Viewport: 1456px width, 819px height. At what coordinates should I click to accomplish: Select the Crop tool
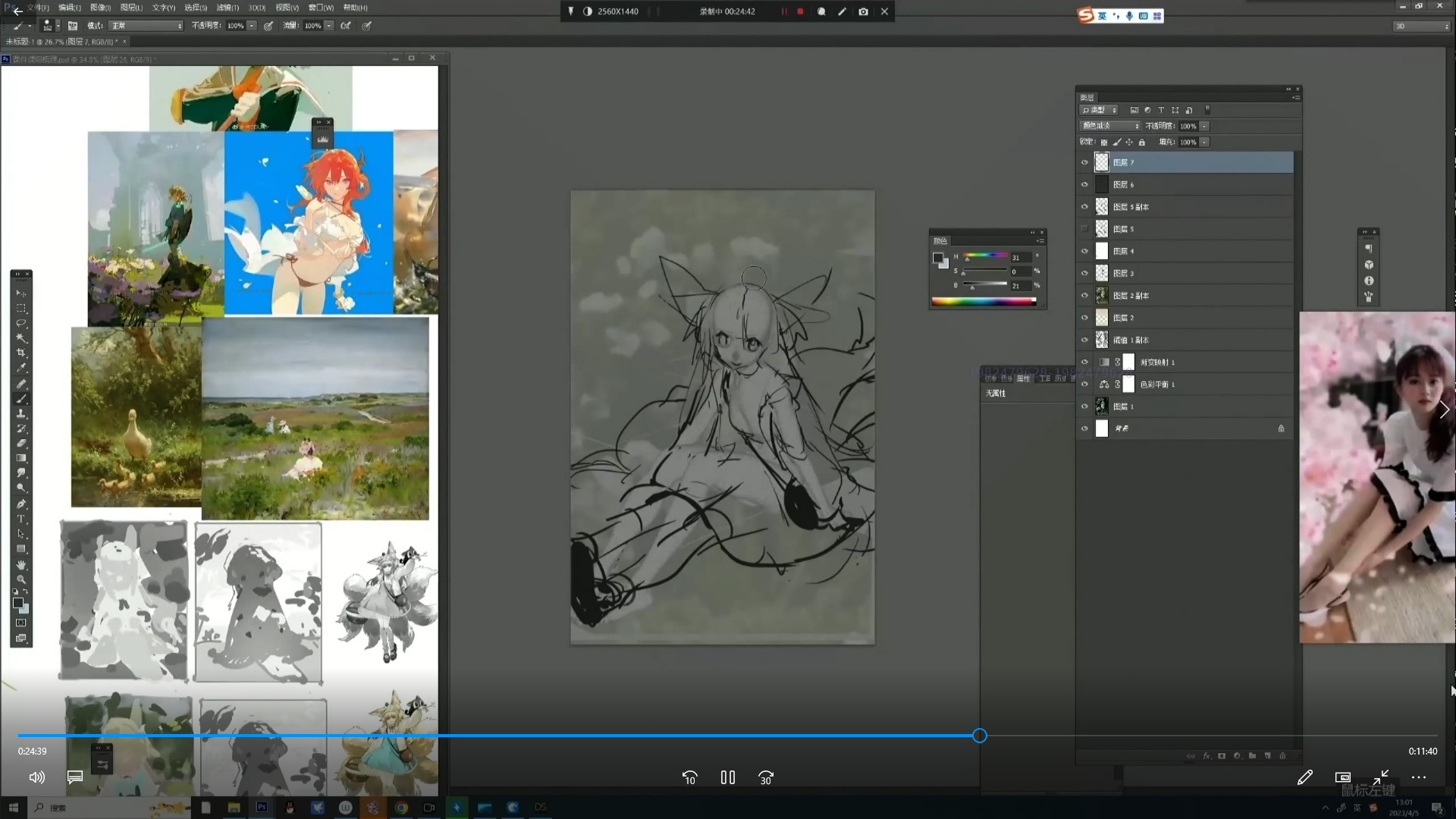(x=21, y=353)
